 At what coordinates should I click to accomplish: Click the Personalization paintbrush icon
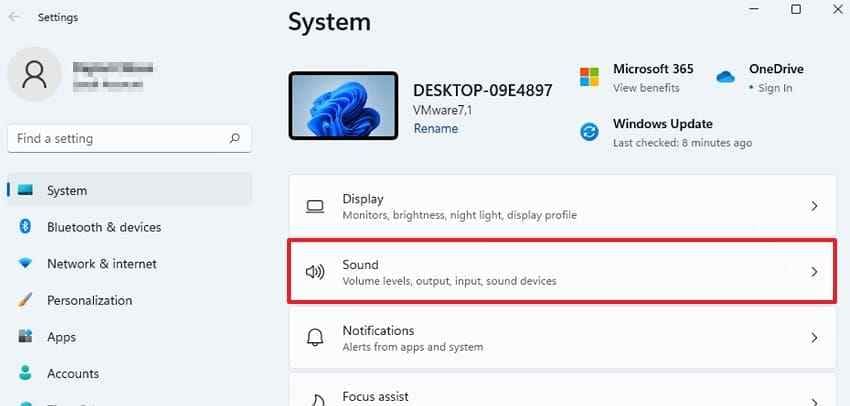[x=25, y=300]
